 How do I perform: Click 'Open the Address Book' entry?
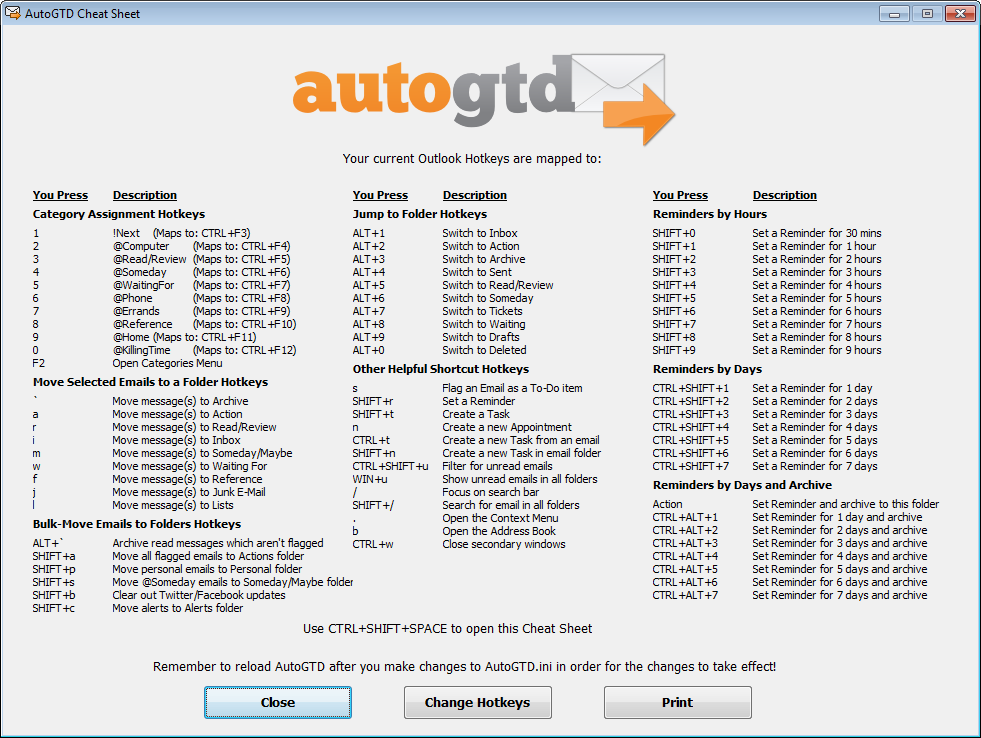[x=499, y=531]
